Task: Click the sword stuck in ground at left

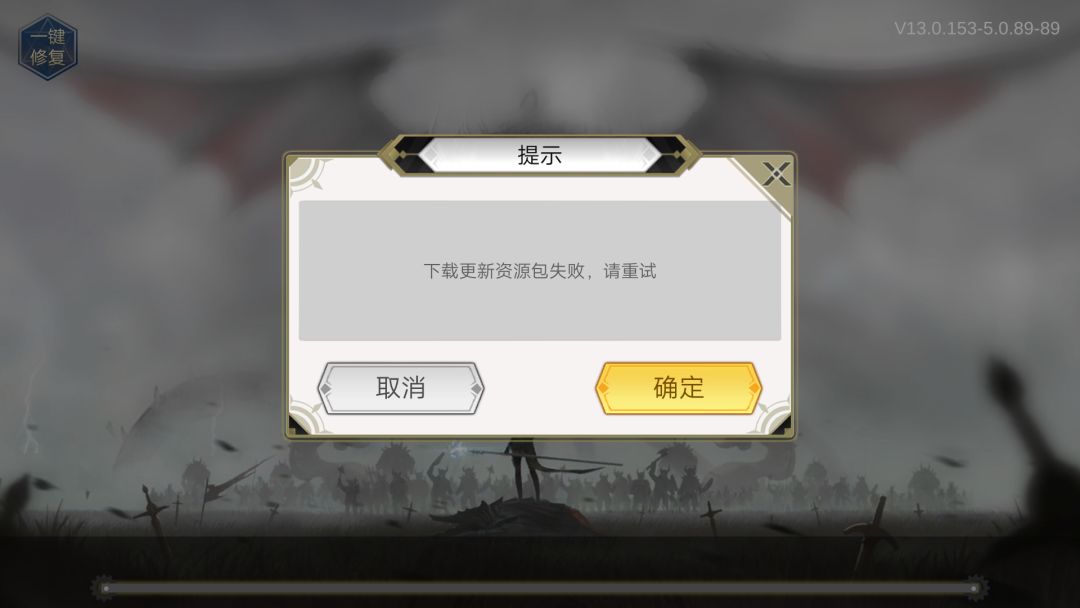Action: click(x=153, y=513)
